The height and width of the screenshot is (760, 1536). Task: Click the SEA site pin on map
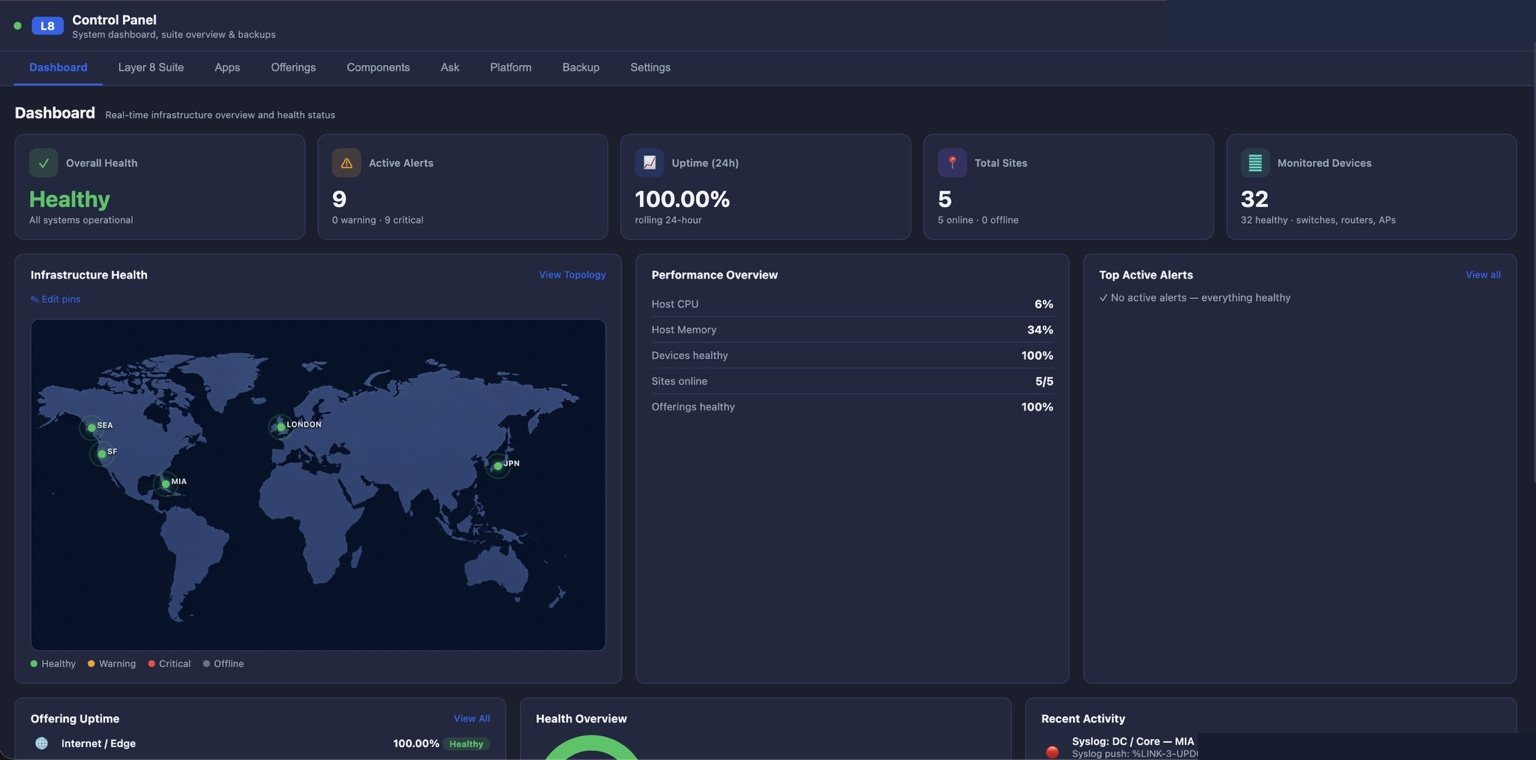[x=91, y=428]
